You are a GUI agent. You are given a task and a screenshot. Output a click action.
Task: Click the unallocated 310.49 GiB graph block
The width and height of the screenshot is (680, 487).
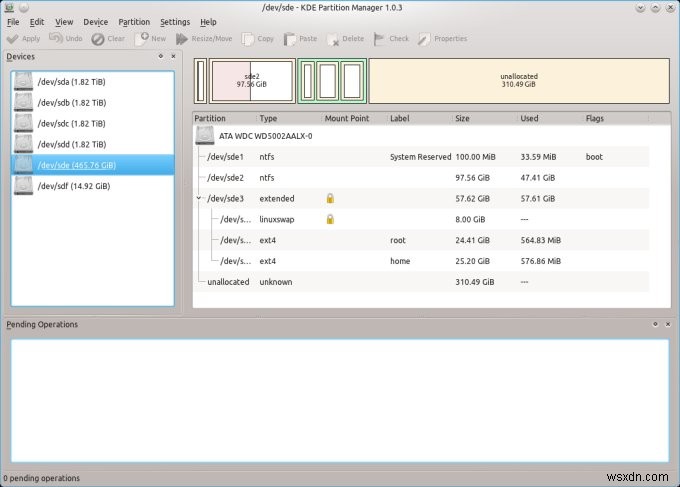[x=518, y=80]
